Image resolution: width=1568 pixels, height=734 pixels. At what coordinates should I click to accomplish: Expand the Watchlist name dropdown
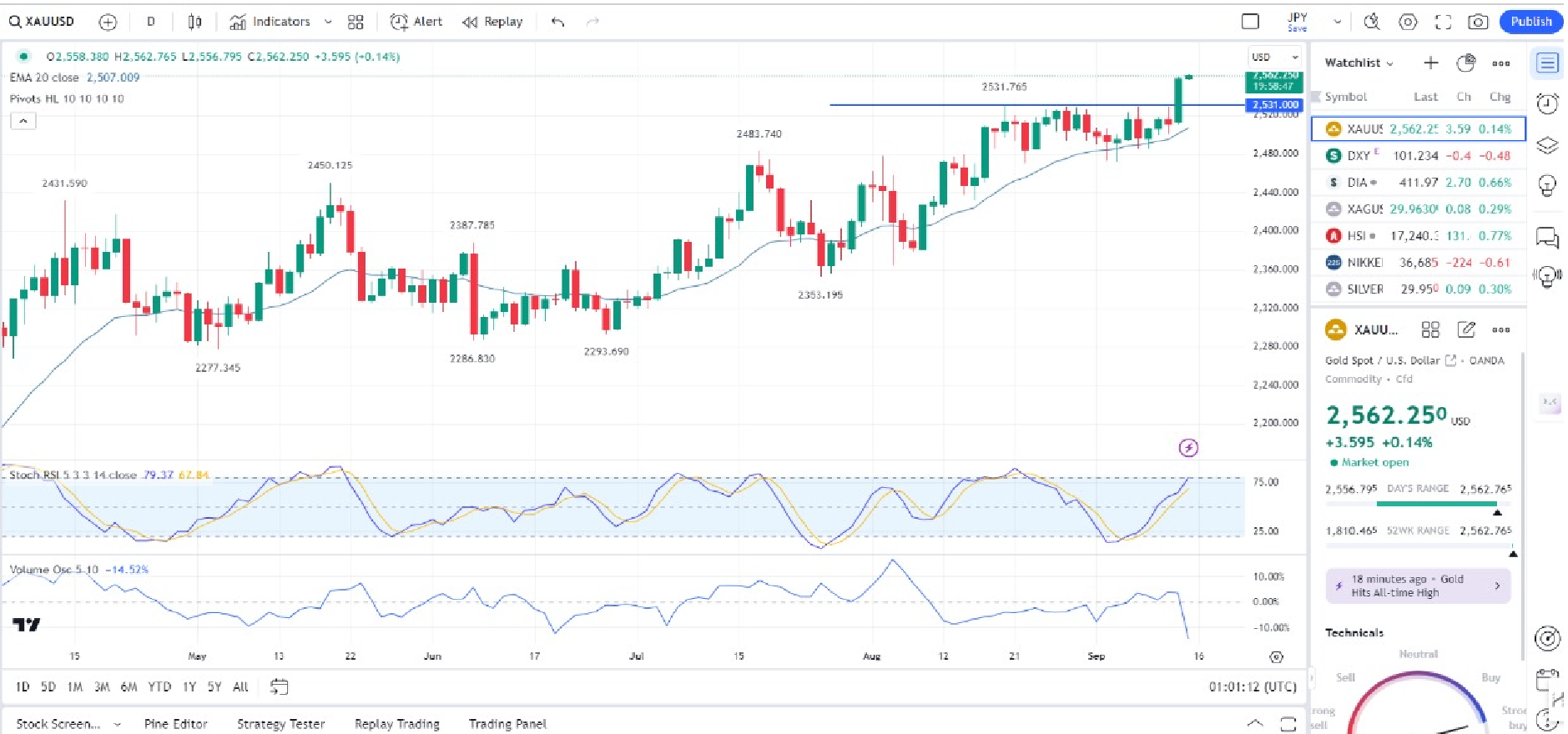[1359, 63]
